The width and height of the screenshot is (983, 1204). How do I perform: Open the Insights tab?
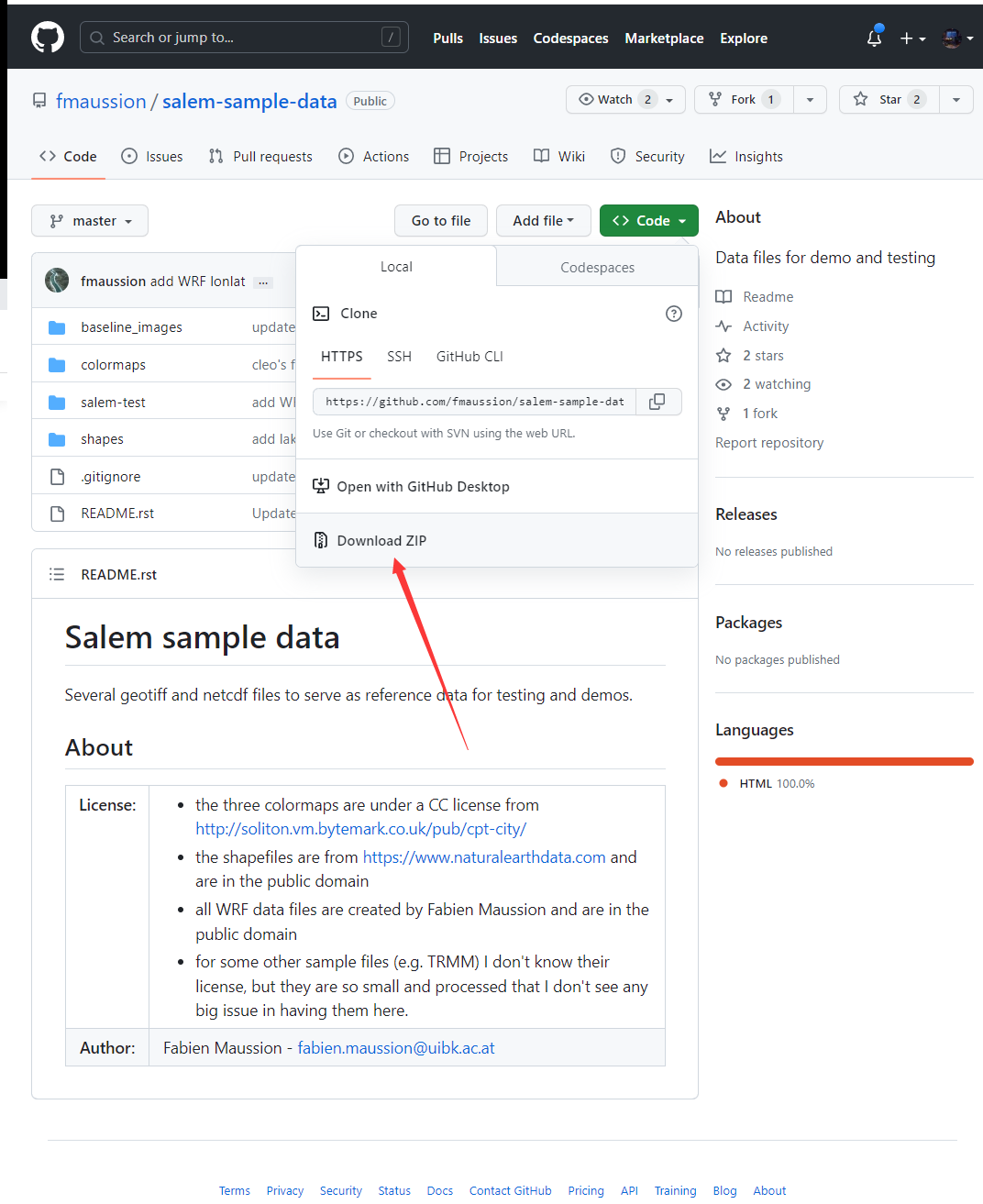pos(746,157)
